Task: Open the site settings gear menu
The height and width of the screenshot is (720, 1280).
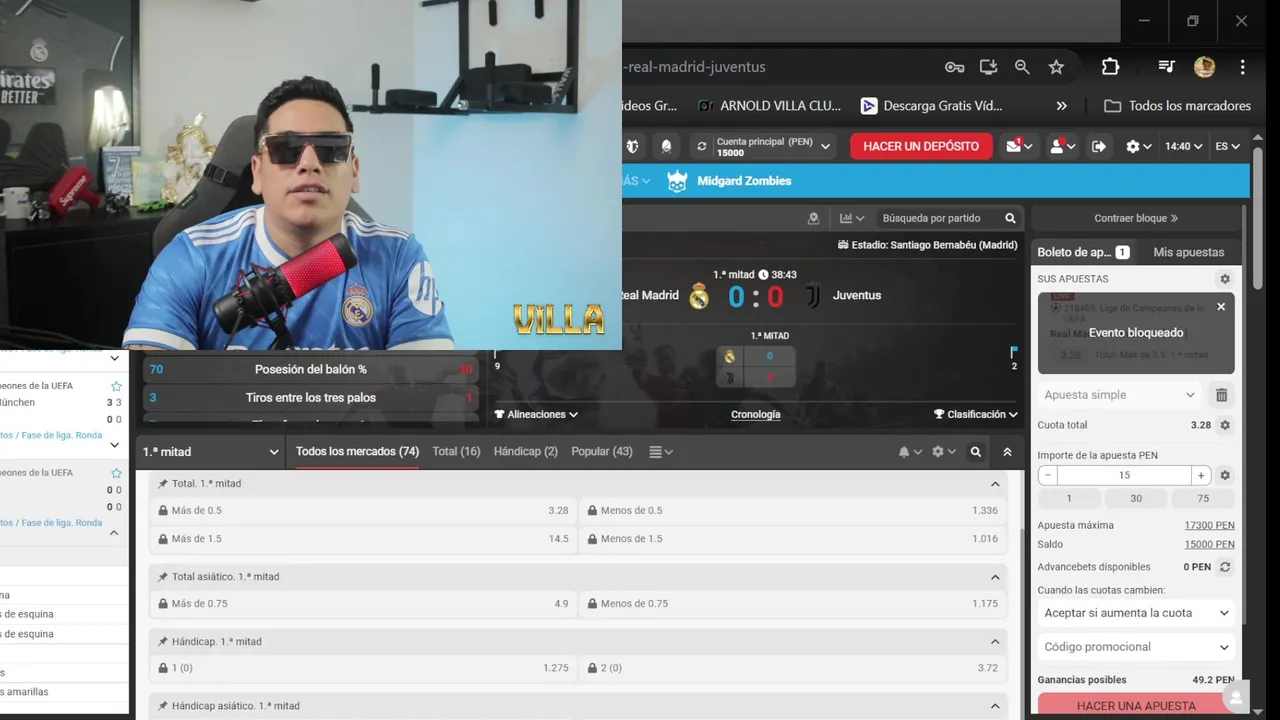Action: click(x=1138, y=146)
